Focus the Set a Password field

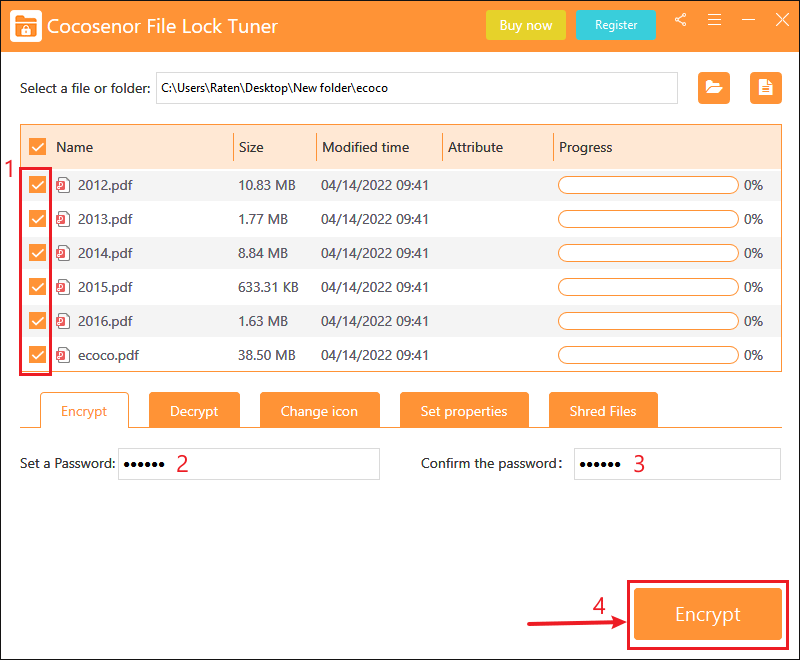tap(249, 464)
